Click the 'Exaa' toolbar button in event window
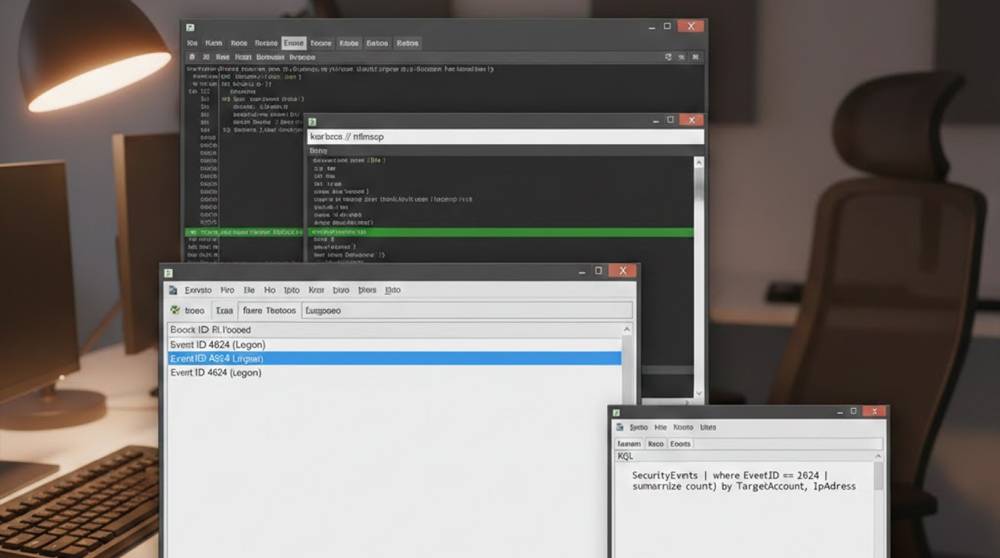 224,311
